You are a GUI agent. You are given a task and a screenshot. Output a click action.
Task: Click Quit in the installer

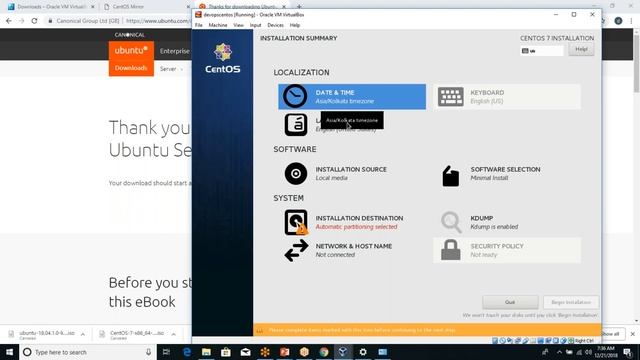click(510, 302)
